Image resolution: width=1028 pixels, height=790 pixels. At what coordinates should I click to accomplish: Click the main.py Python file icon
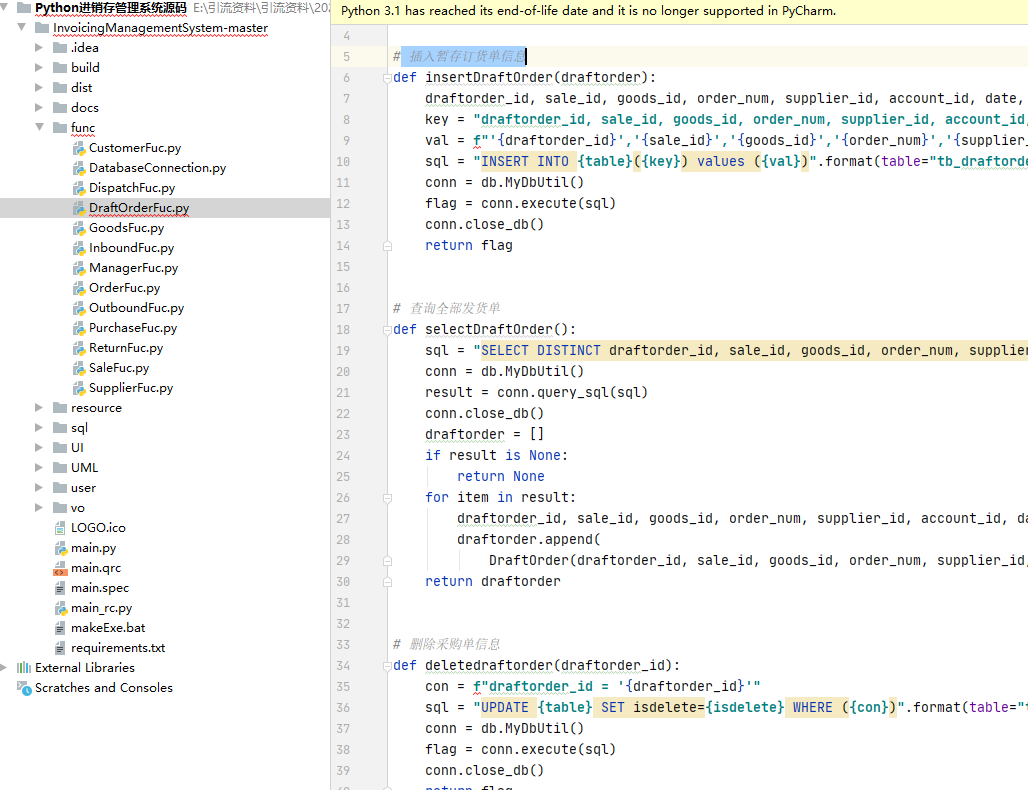click(60, 548)
